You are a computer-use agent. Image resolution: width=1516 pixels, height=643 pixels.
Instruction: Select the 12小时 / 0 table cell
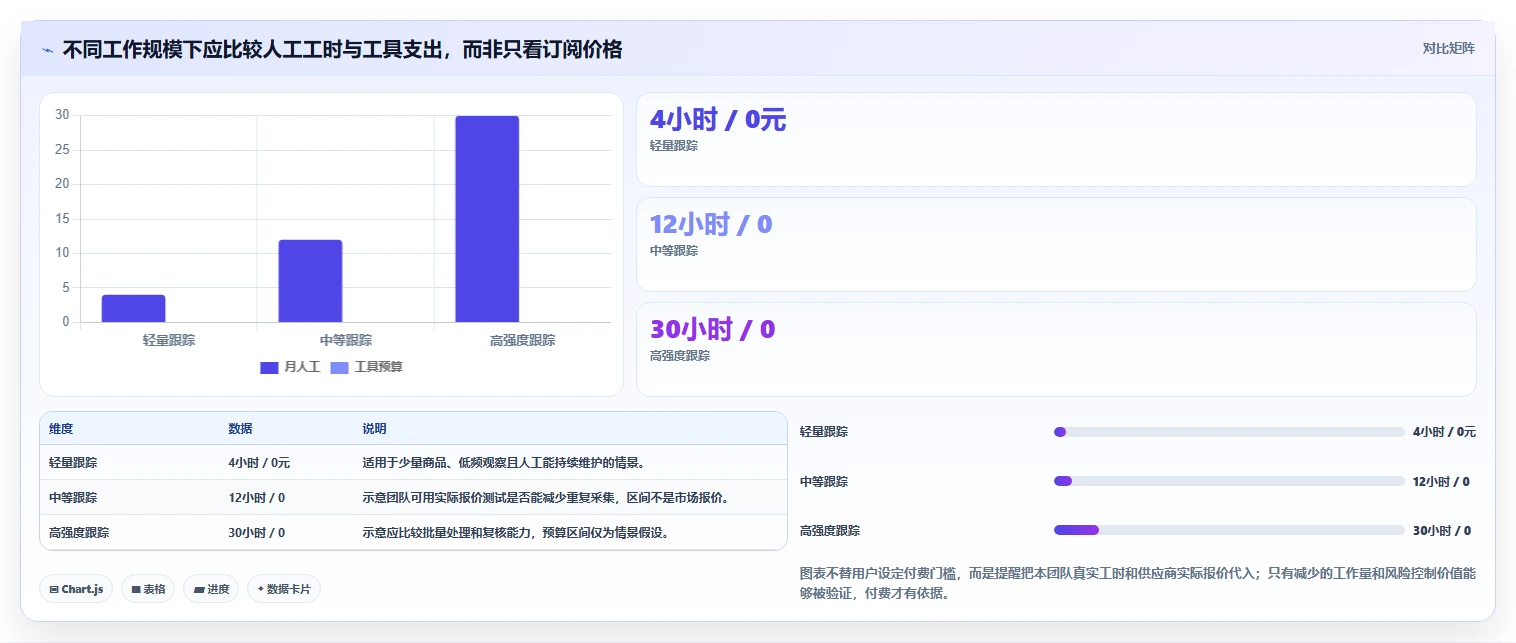[256, 497]
